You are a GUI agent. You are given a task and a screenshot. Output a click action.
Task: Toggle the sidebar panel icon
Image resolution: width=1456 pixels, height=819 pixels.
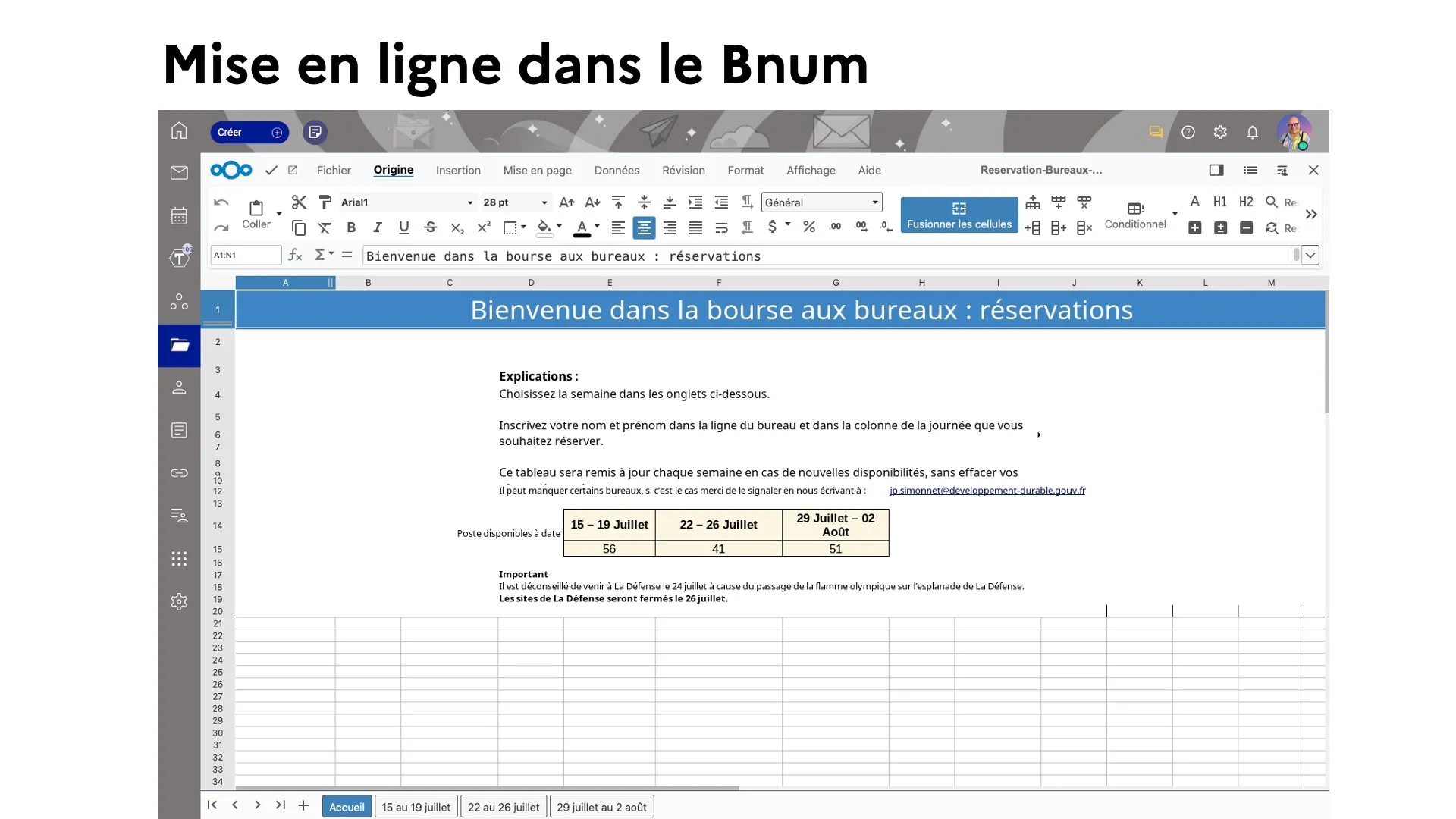1216,171
